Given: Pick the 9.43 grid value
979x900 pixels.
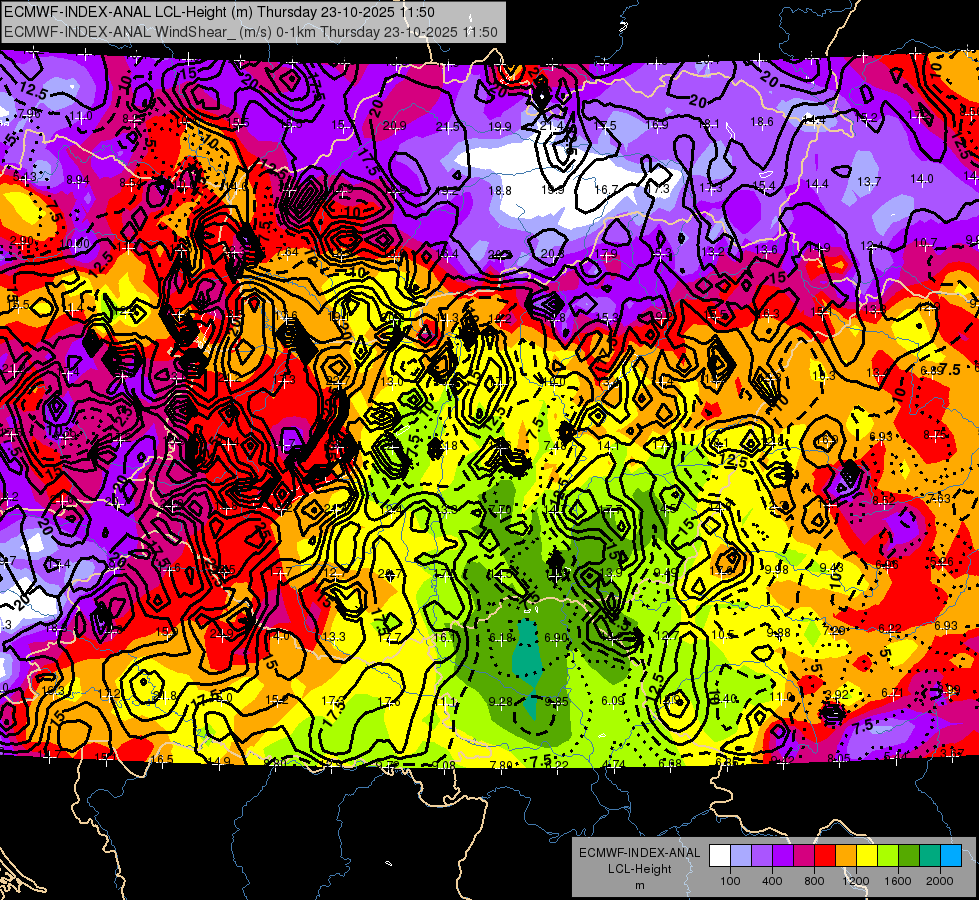Looking at the screenshot, I should click(x=832, y=567).
